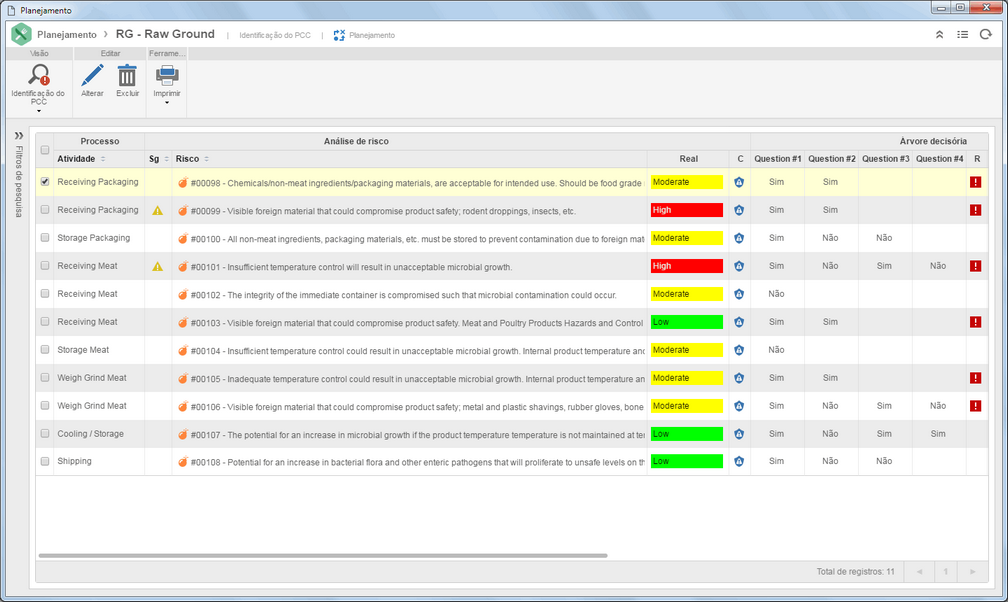Click red alert icon in #00101 row

click(976, 266)
